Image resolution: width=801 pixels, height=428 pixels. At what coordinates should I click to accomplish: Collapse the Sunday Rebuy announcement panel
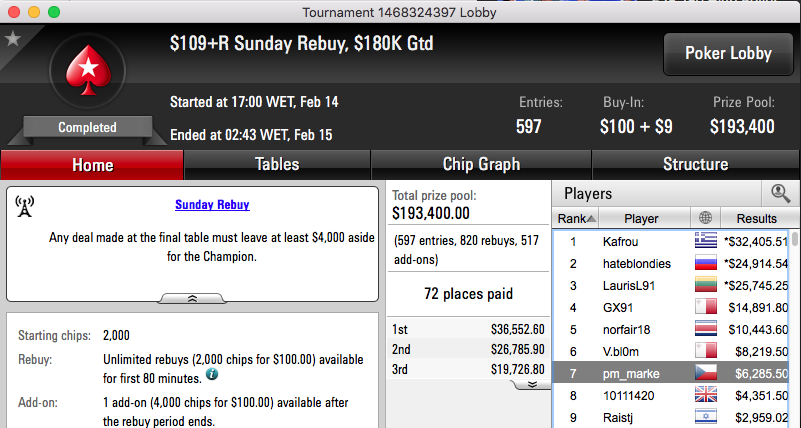point(192,298)
